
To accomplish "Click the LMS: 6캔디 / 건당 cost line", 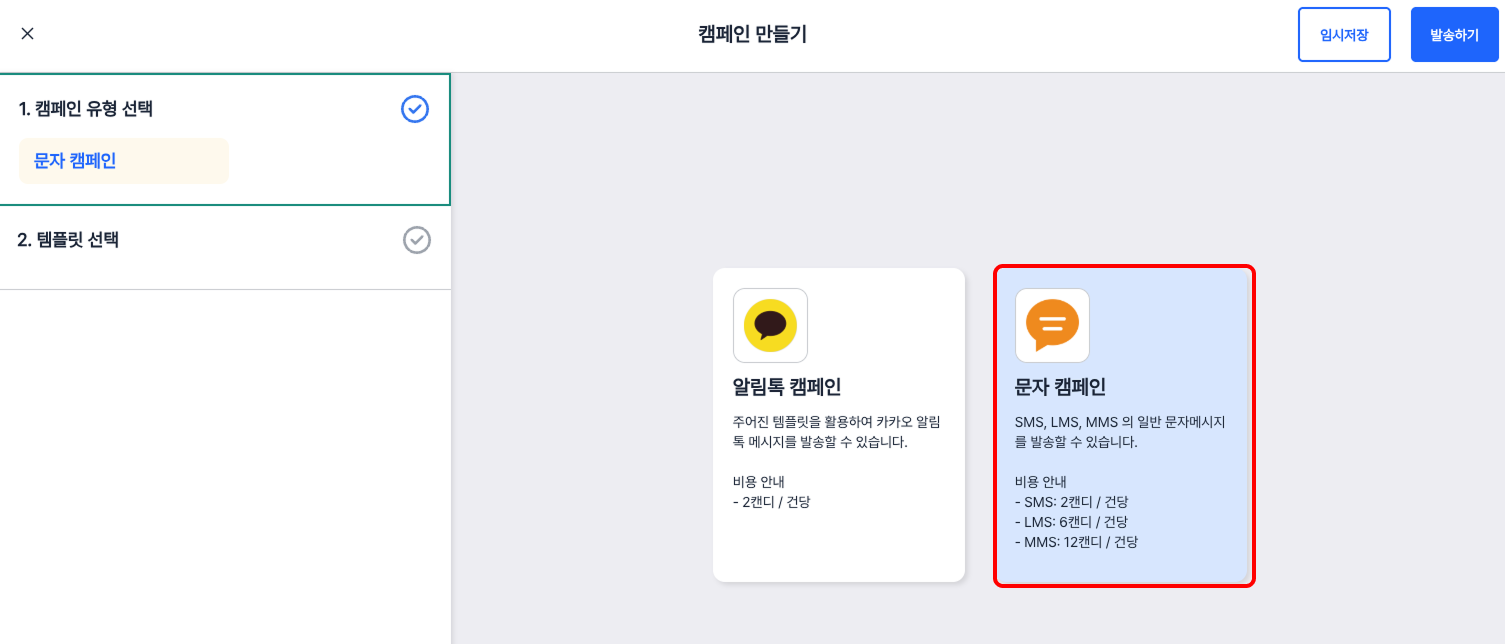I will click(x=1071, y=522).
